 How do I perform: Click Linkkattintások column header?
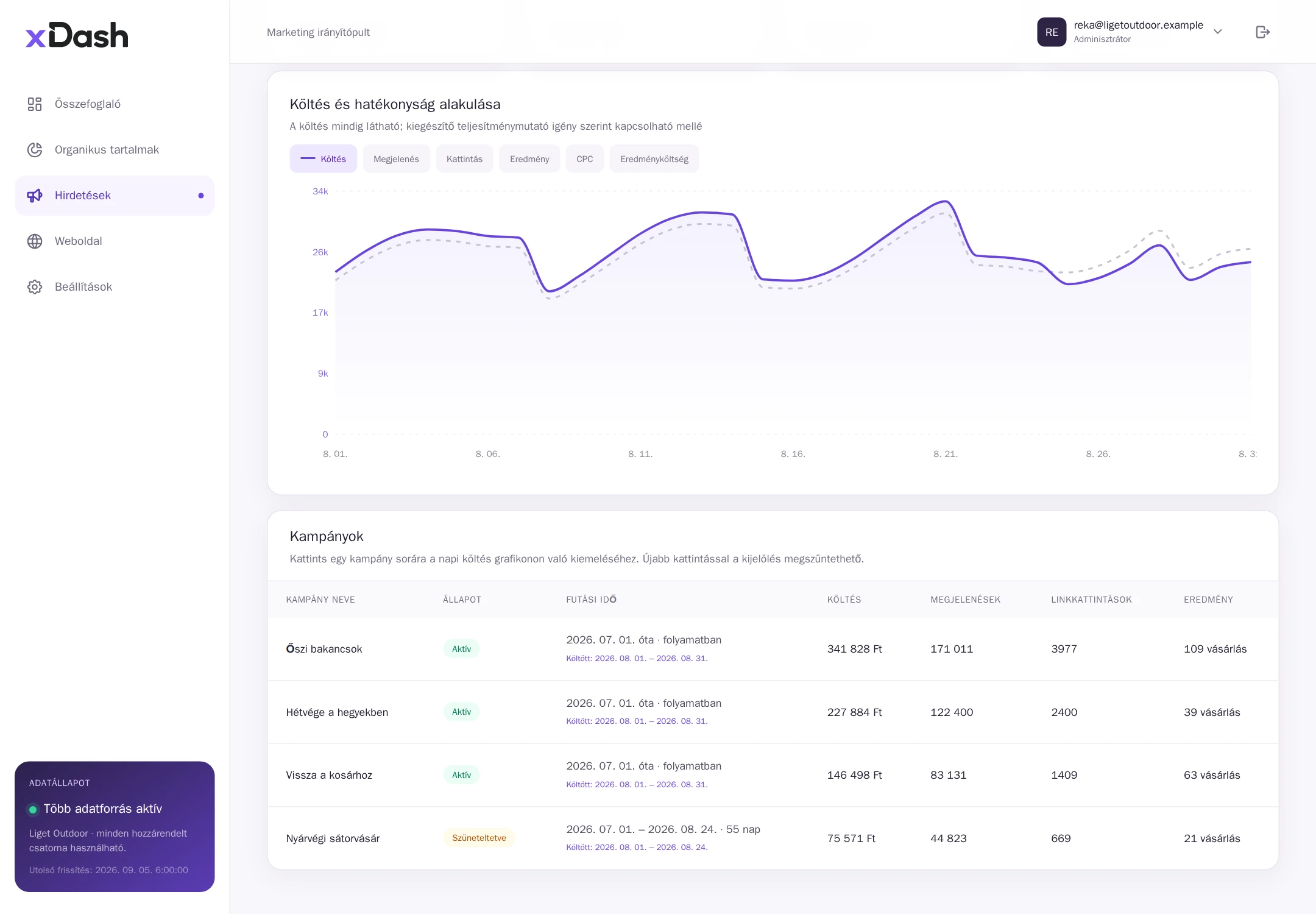point(1091,600)
